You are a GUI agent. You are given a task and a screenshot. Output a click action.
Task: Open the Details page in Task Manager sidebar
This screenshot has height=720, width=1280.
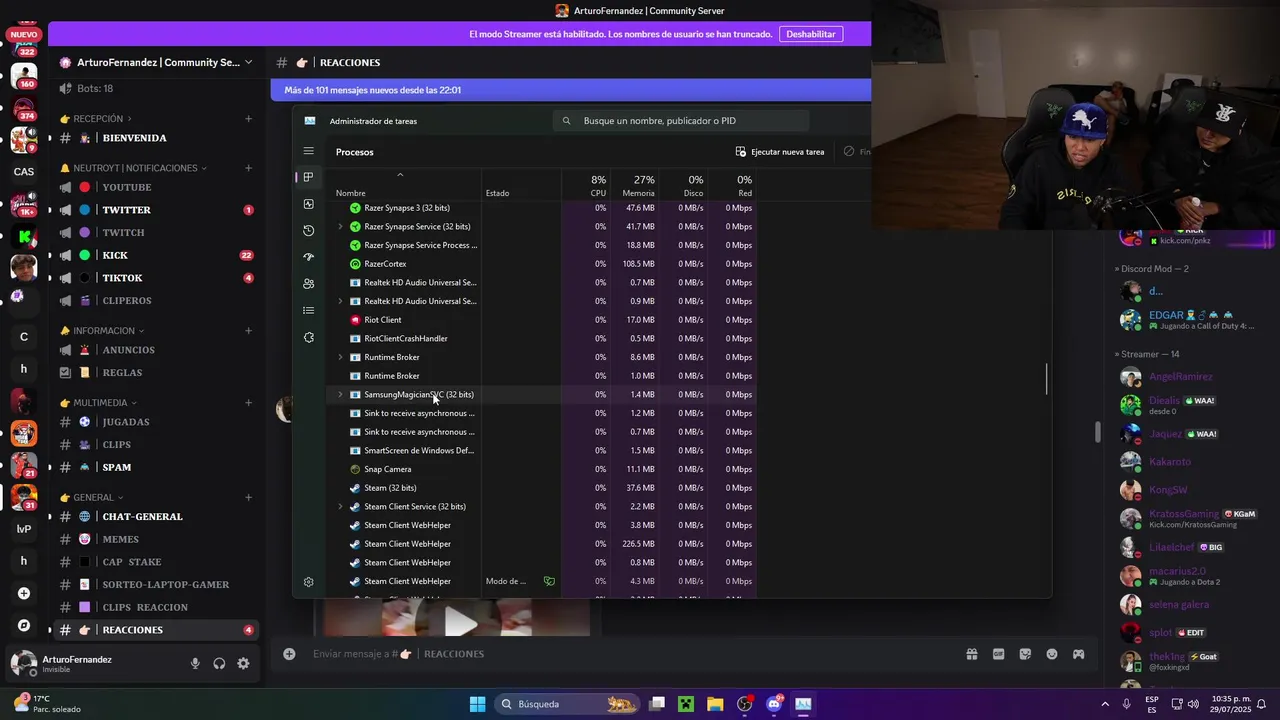point(308,310)
